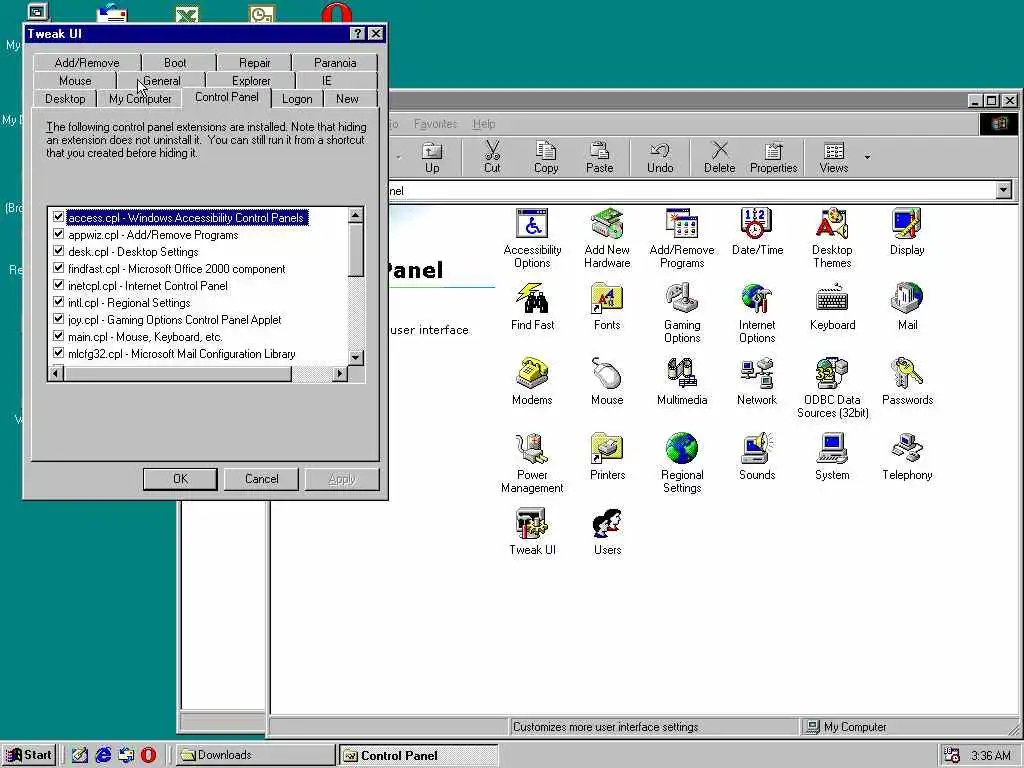Open Help menu in Control Panel window
The width and height of the screenshot is (1024, 768).
pos(484,123)
